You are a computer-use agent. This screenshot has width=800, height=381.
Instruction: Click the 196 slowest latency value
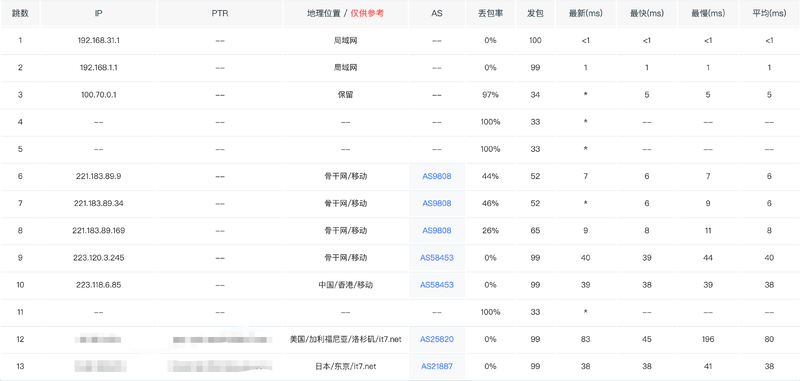click(x=708, y=339)
